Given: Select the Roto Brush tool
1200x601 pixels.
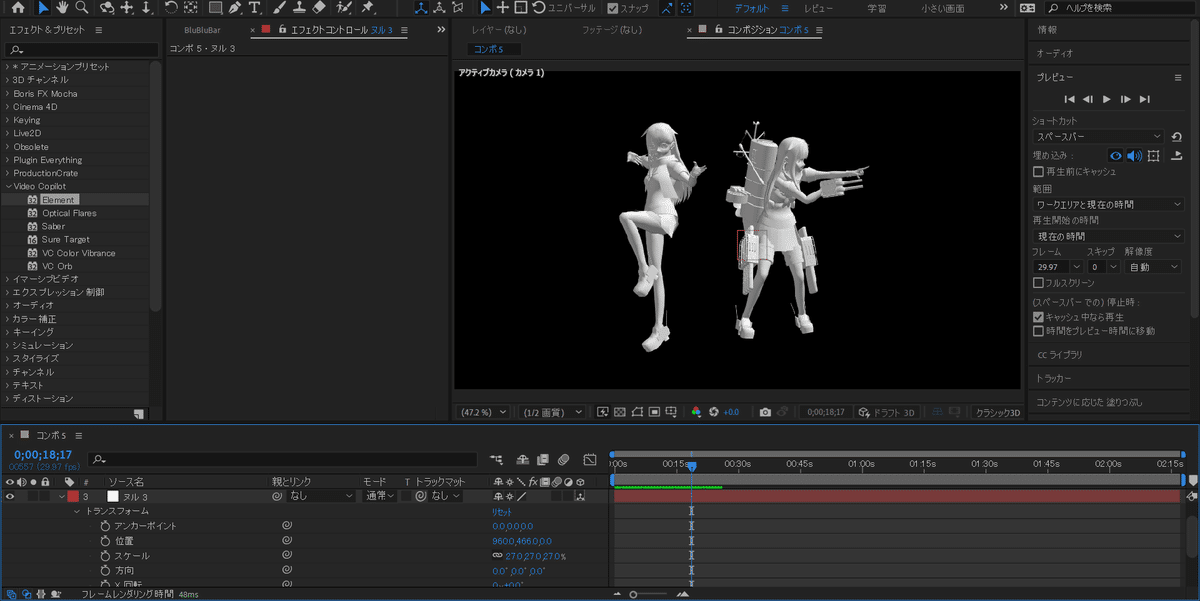Looking at the screenshot, I should coord(343,8).
